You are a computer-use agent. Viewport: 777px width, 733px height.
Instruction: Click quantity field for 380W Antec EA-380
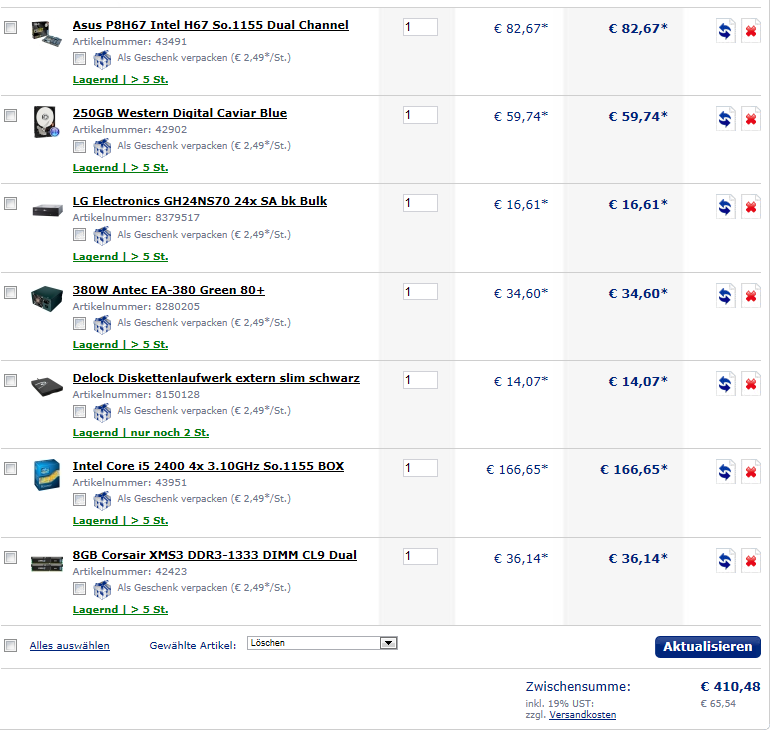pos(420,292)
